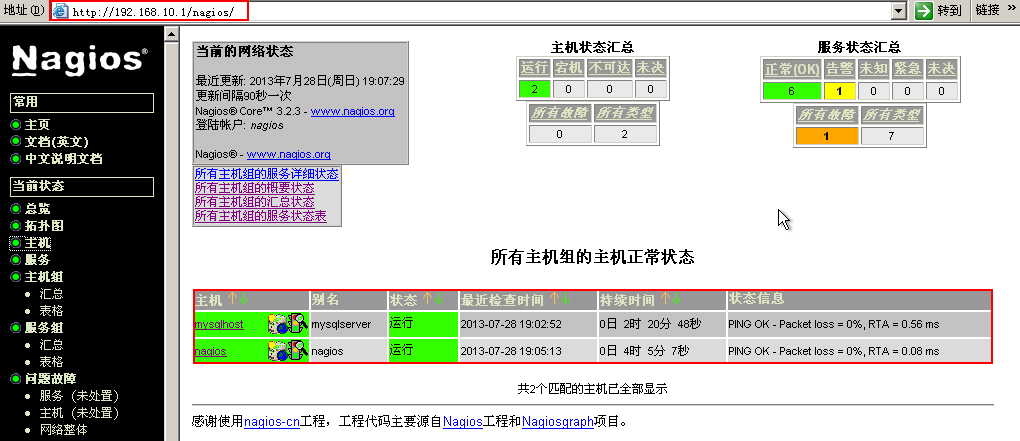Image resolution: width=1020 pixels, height=441 pixels.
Task: Open www.nagios.org link after Nagios Core 3.2.3
Action: [353, 111]
